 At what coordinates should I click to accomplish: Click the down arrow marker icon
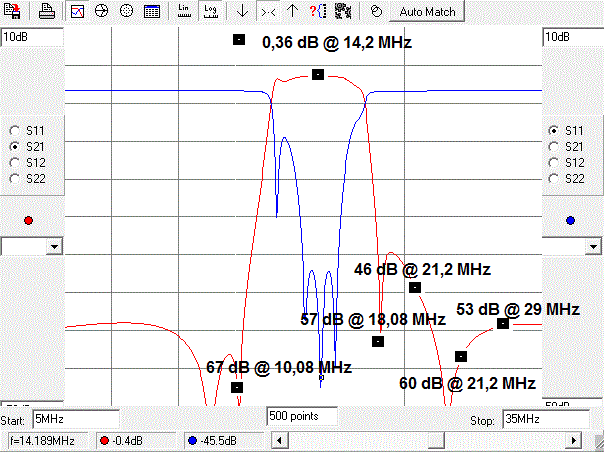241,12
